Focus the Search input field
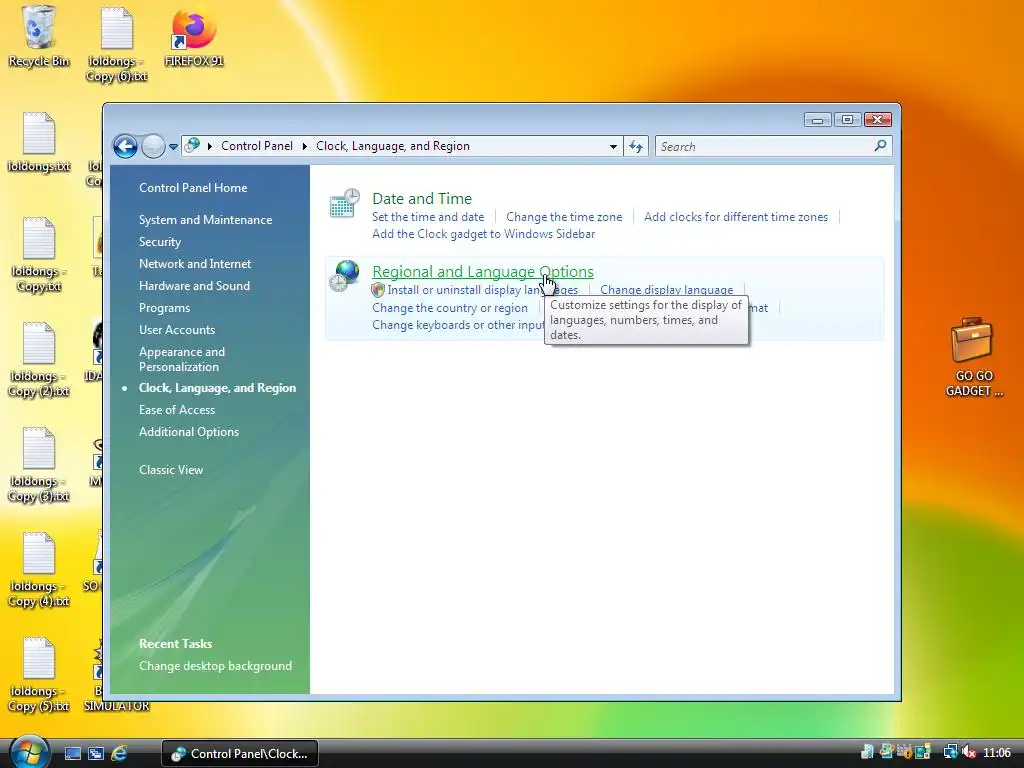Viewport: 1024px width, 768px height. [765, 146]
